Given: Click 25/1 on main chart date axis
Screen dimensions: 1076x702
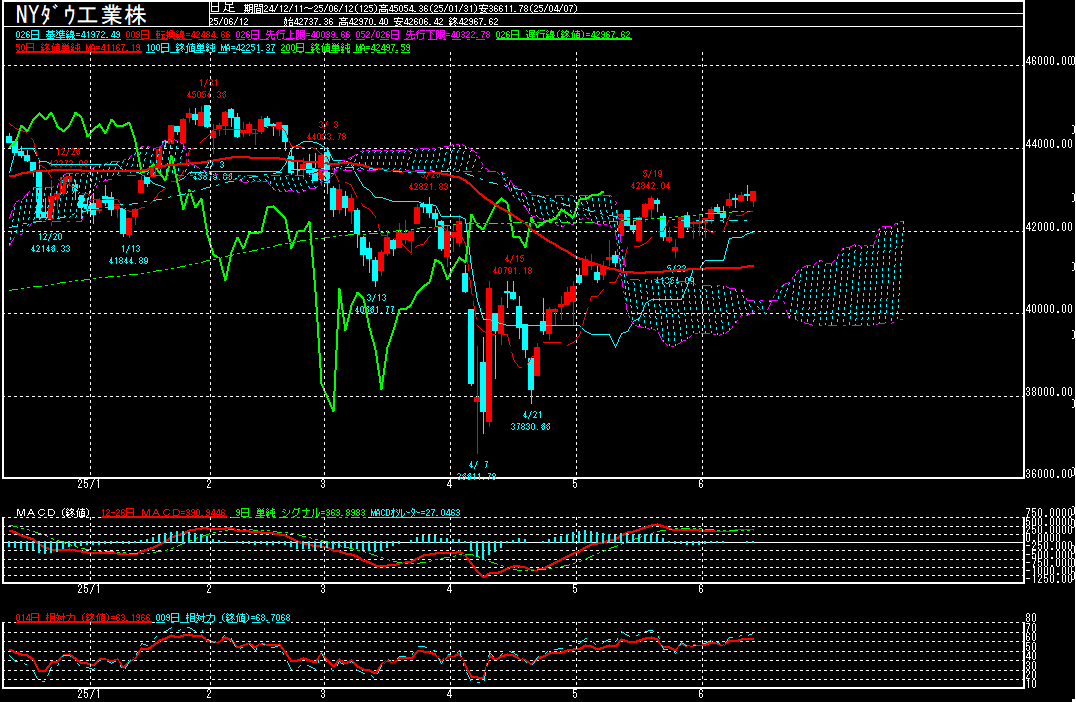Looking at the screenshot, I should 89,484.
